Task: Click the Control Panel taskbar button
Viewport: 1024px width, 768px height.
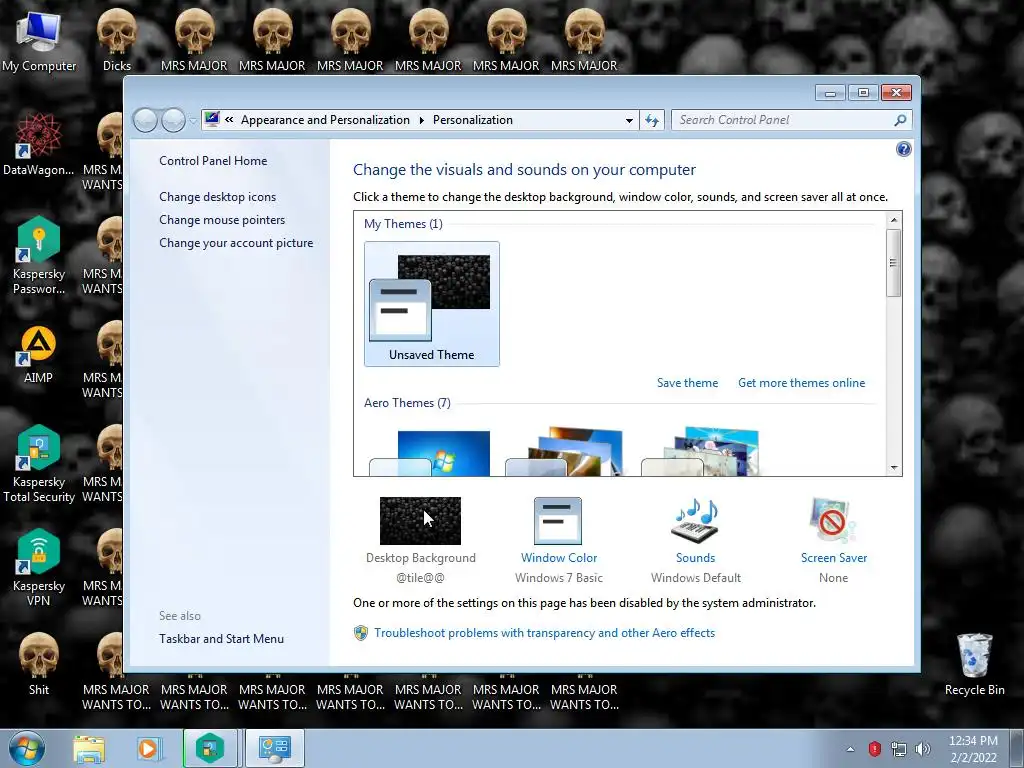Action: pos(274,748)
